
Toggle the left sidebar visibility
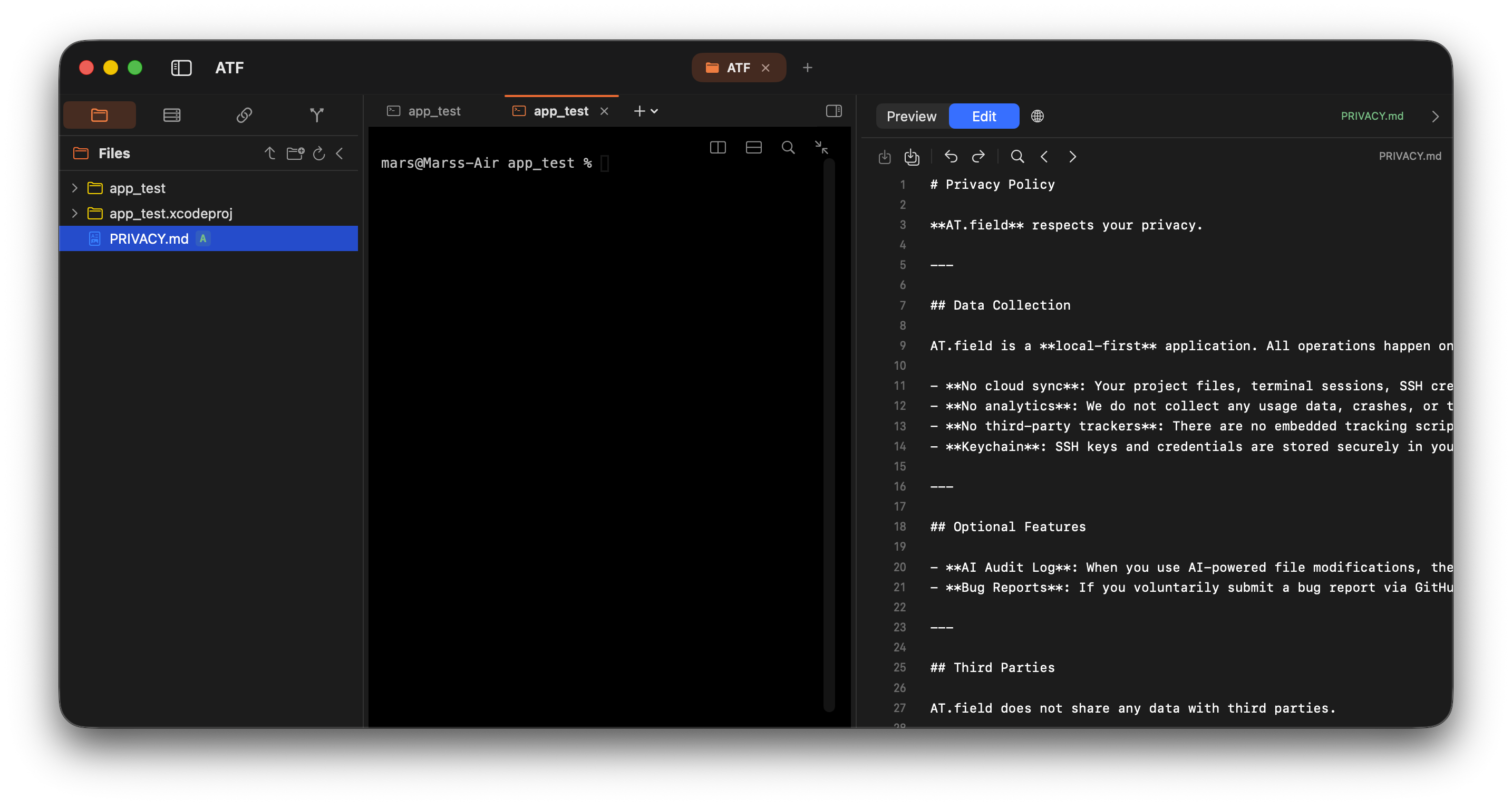[x=181, y=68]
